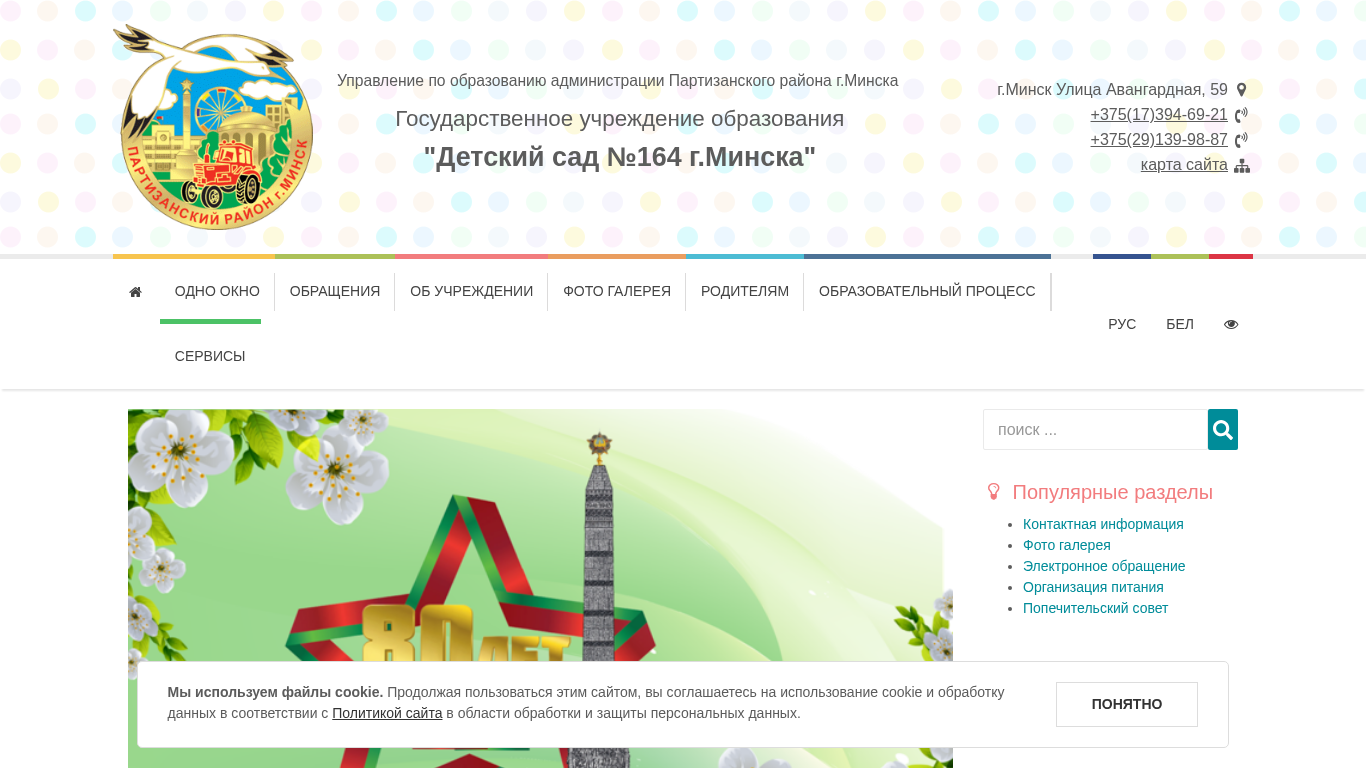Click the home icon in navigation
The height and width of the screenshot is (768, 1366).
coord(136,292)
